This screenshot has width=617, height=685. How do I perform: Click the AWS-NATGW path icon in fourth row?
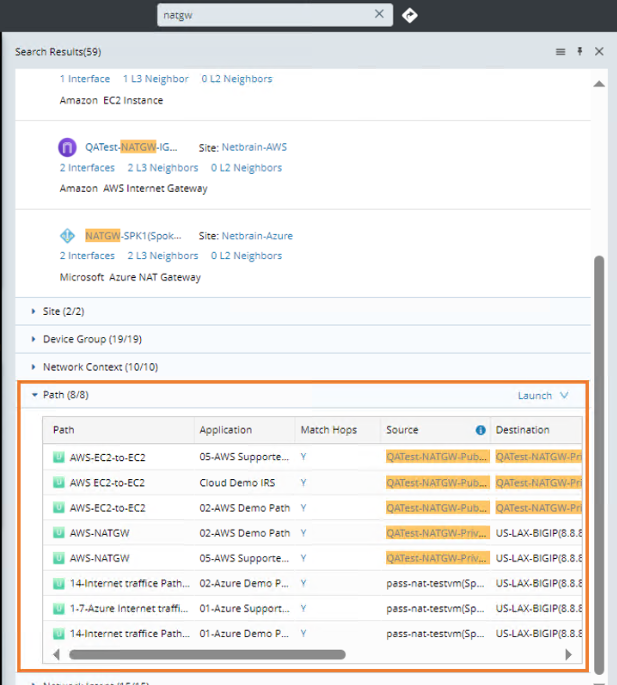pos(58,533)
